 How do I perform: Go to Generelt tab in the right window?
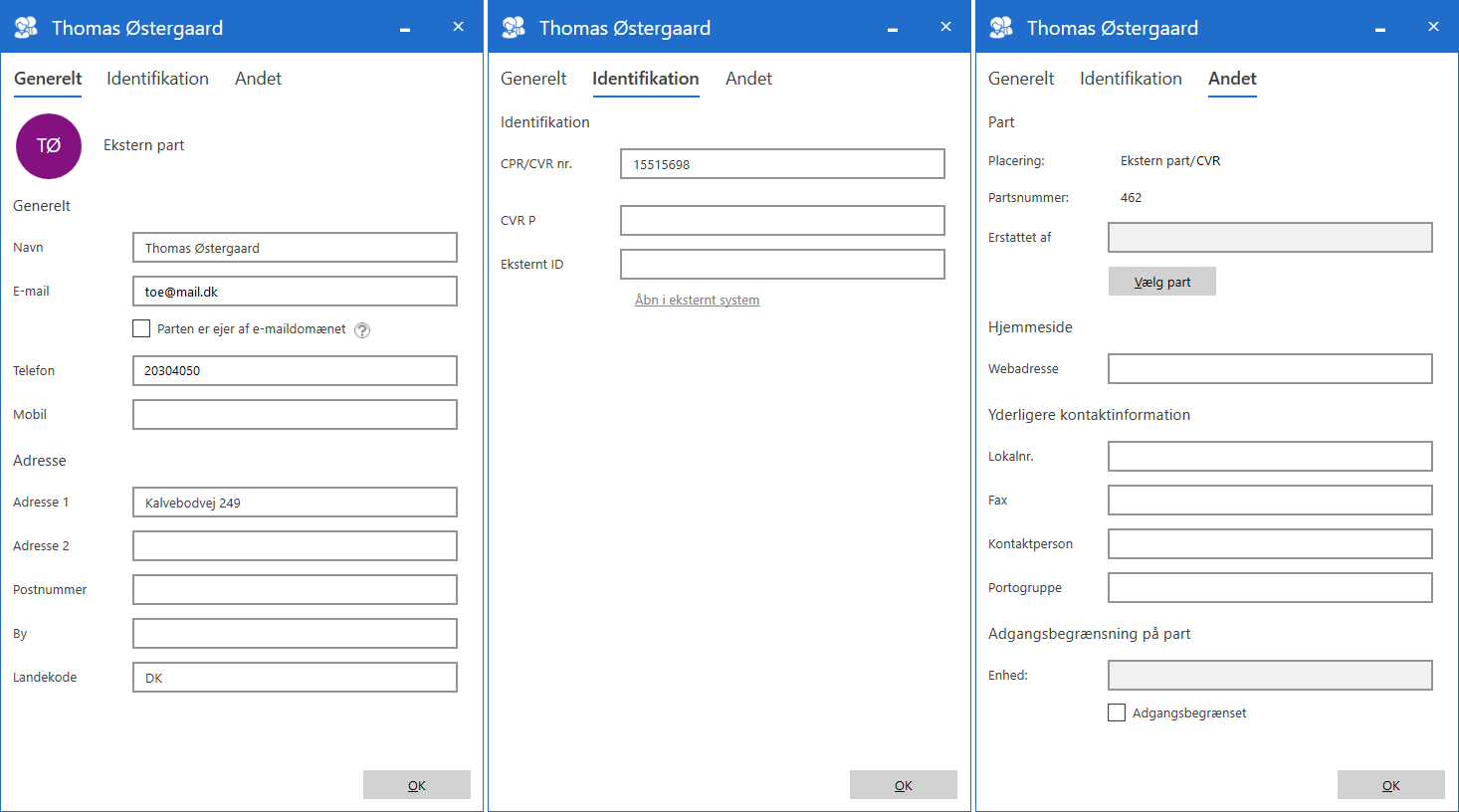point(1021,79)
